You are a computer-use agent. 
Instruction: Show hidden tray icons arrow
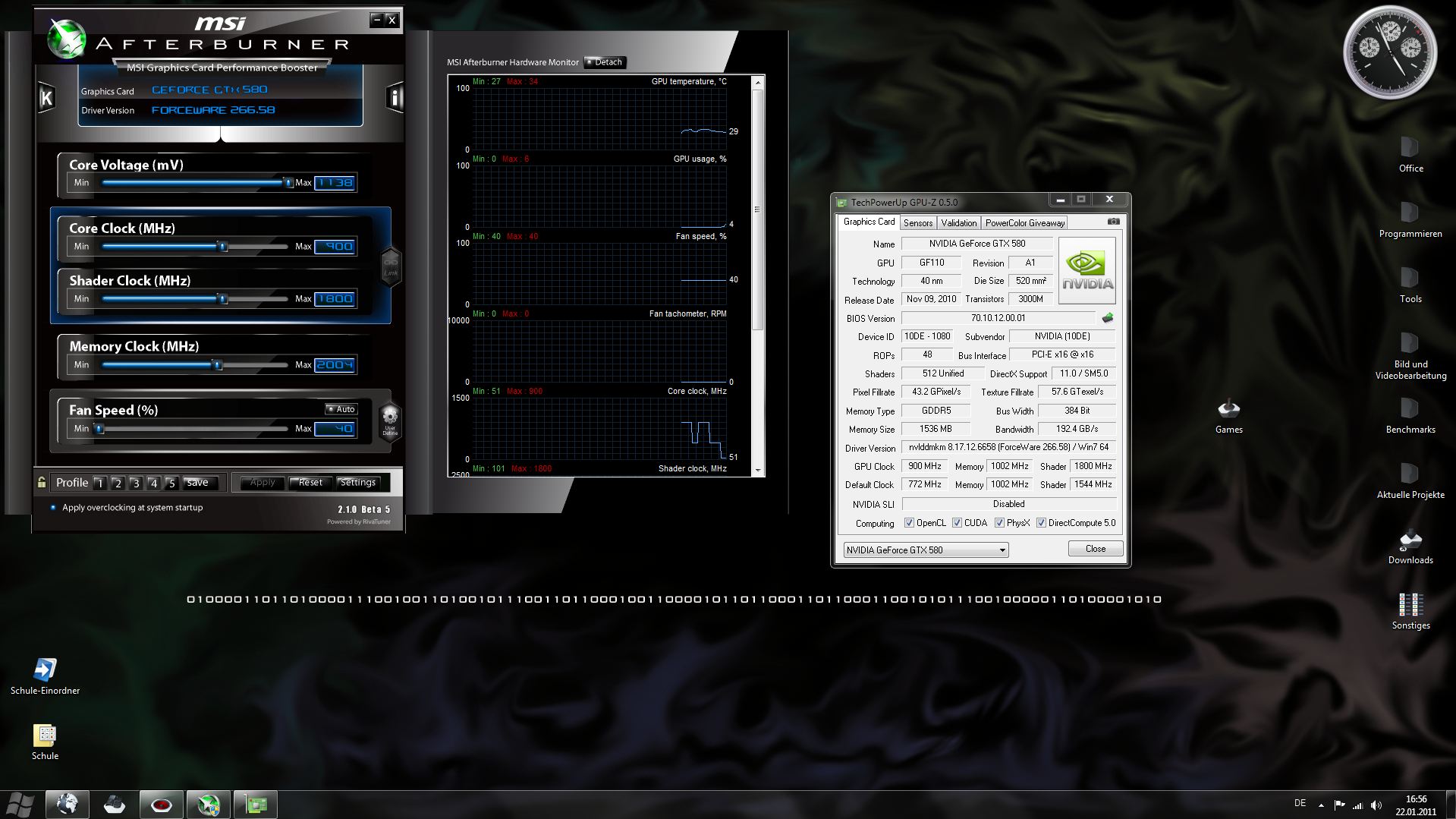[x=1321, y=805]
